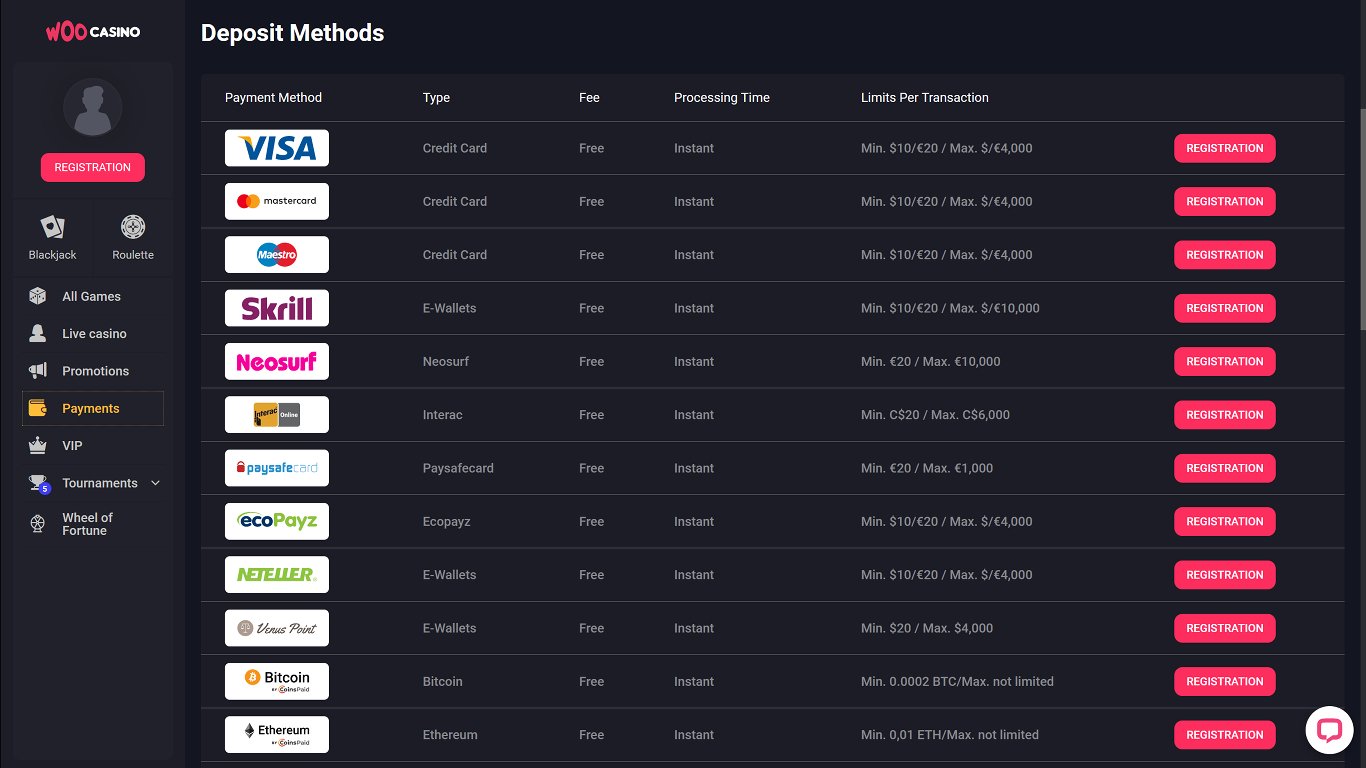Click Registration button in Visa row

point(1224,148)
